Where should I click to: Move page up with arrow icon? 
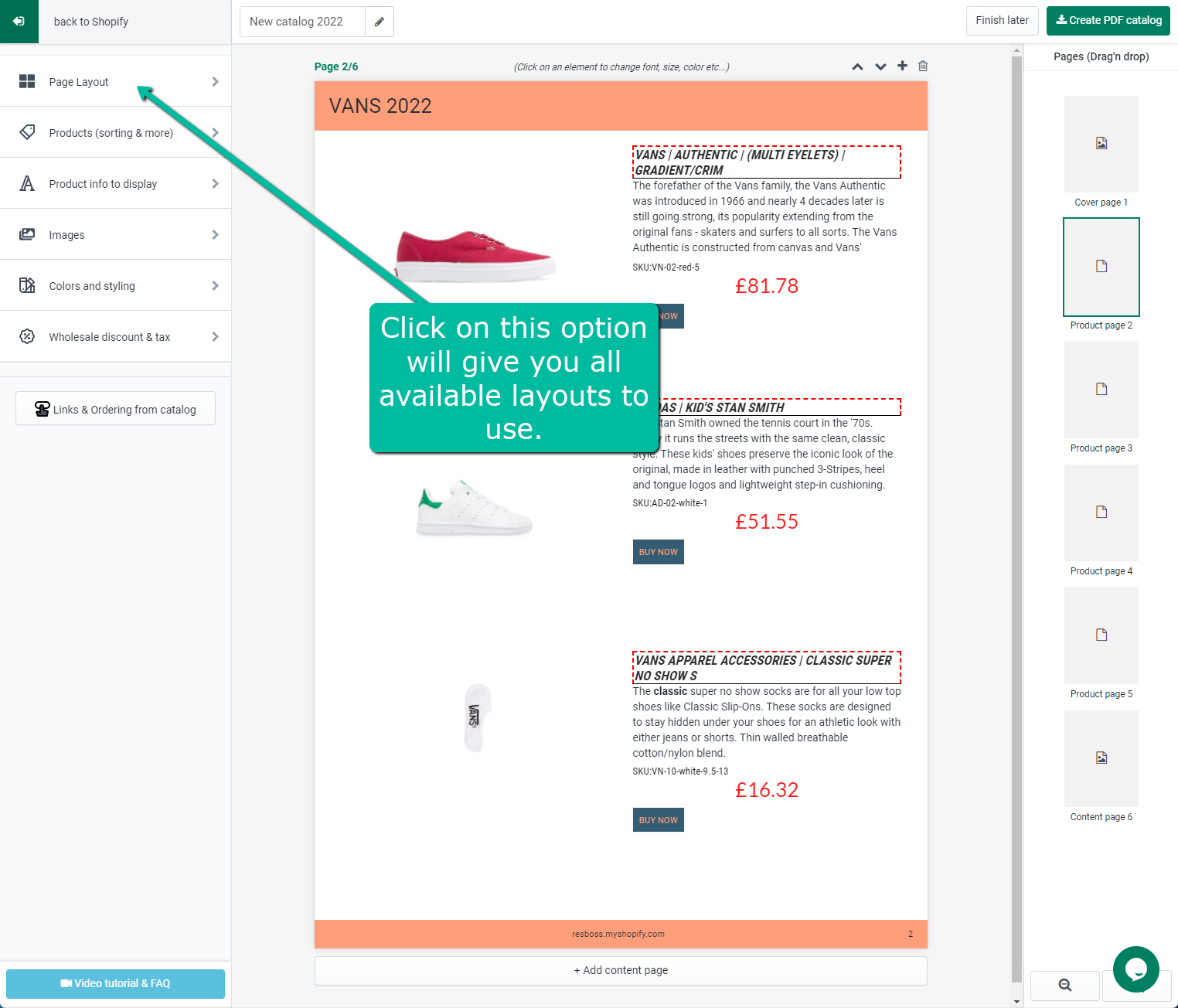tap(857, 66)
